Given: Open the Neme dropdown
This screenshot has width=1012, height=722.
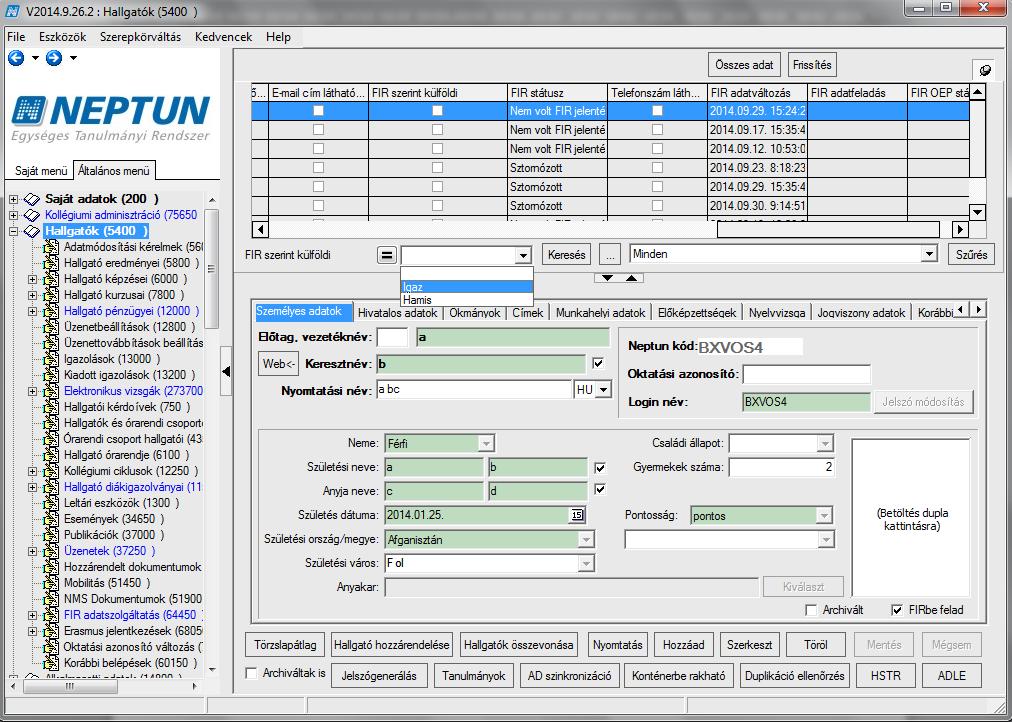Looking at the screenshot, I should (x=486, y=444).
